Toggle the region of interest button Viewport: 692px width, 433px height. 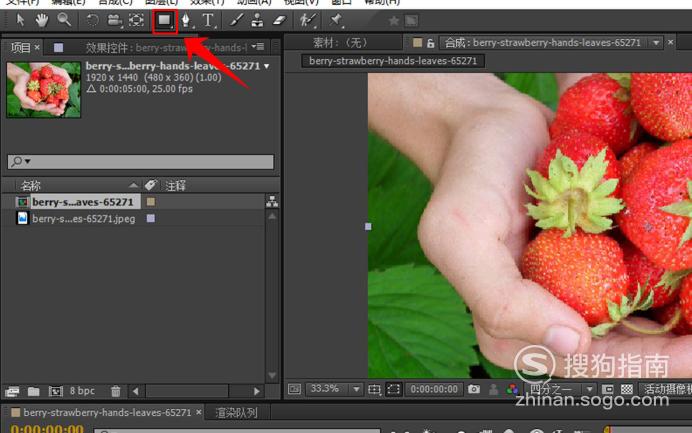click(x=608, y=389)
